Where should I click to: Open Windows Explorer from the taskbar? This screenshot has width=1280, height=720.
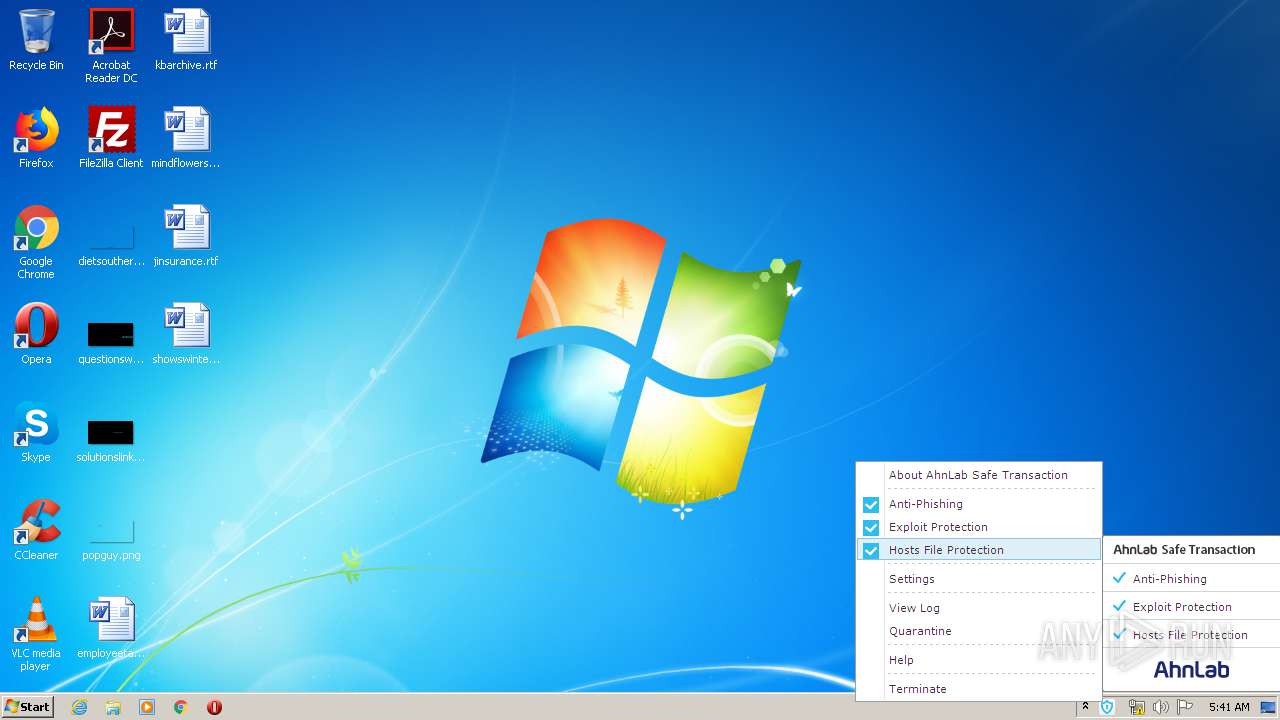pos(113,707)
